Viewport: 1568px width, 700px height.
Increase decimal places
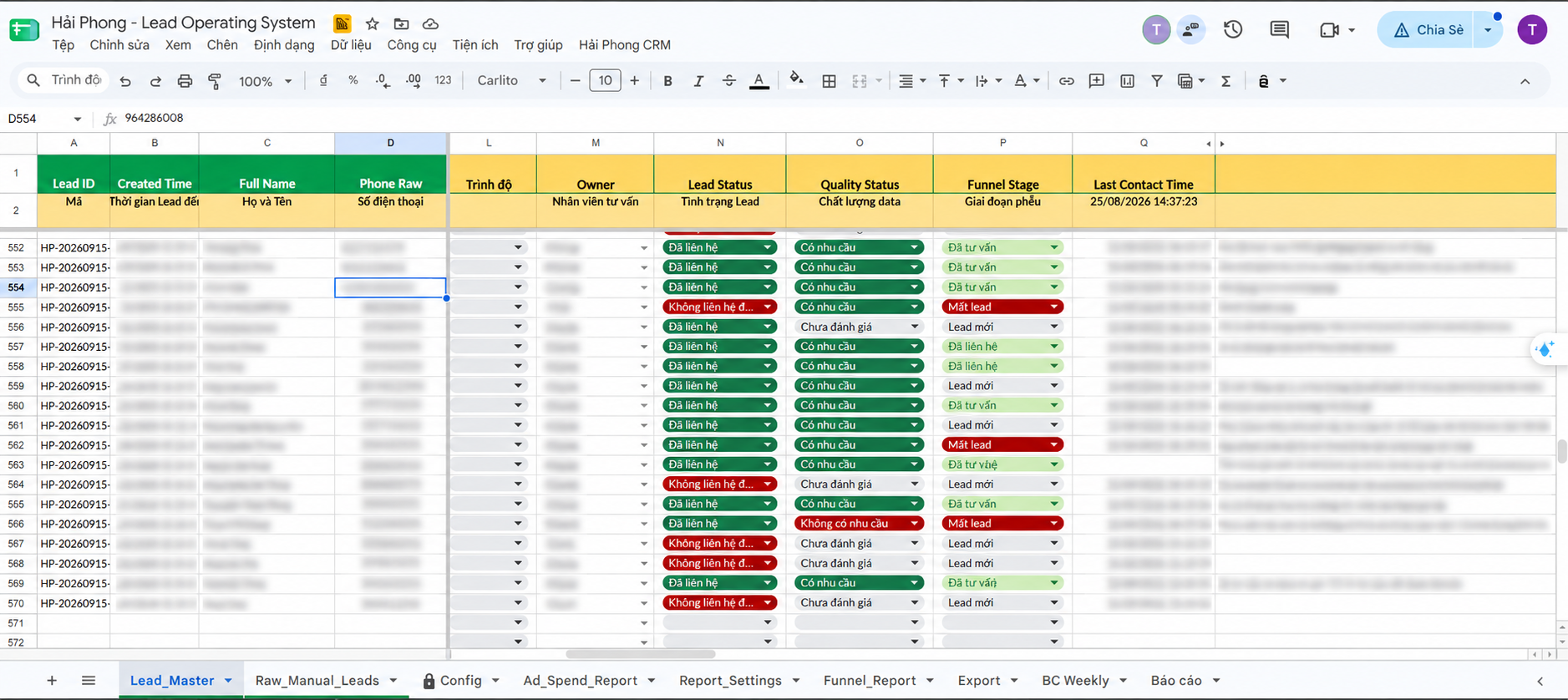[414, 80]
